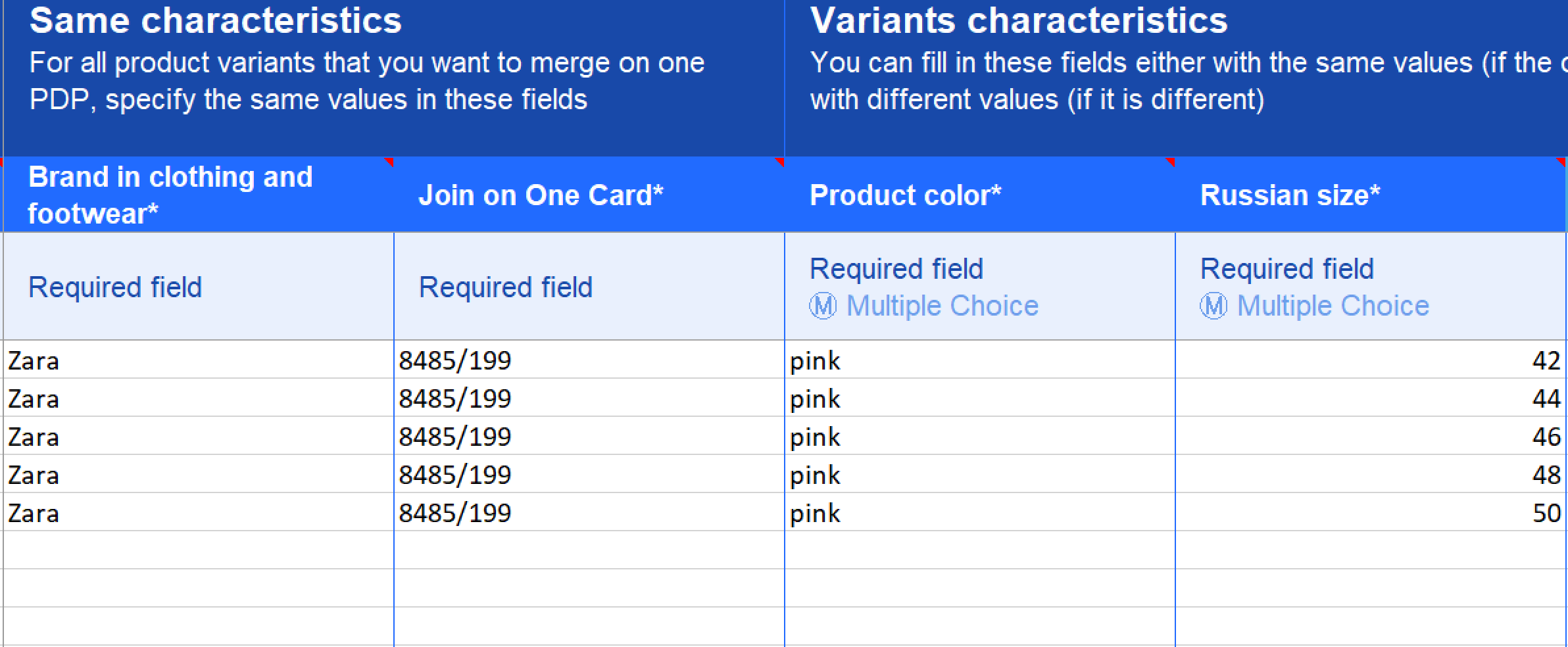This screenshot has width=1568, height=647.
Task: Select the Product color header cell
Action: pos(980,195)
